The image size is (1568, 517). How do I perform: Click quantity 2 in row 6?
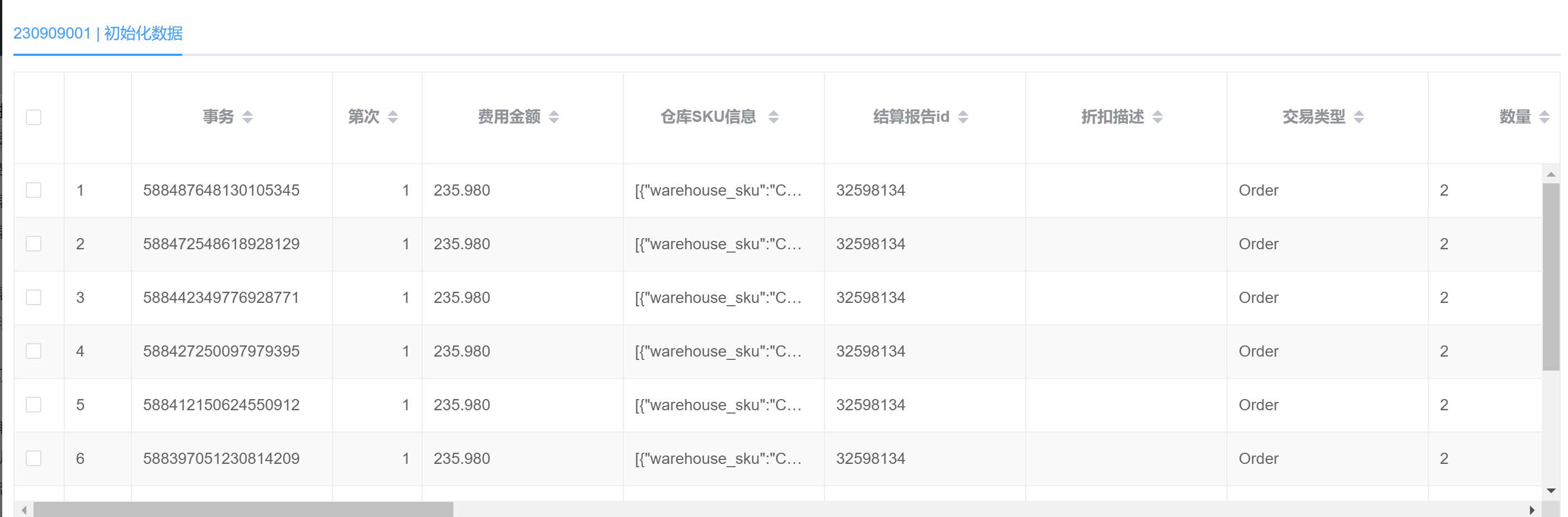(x=1444, y=458)
